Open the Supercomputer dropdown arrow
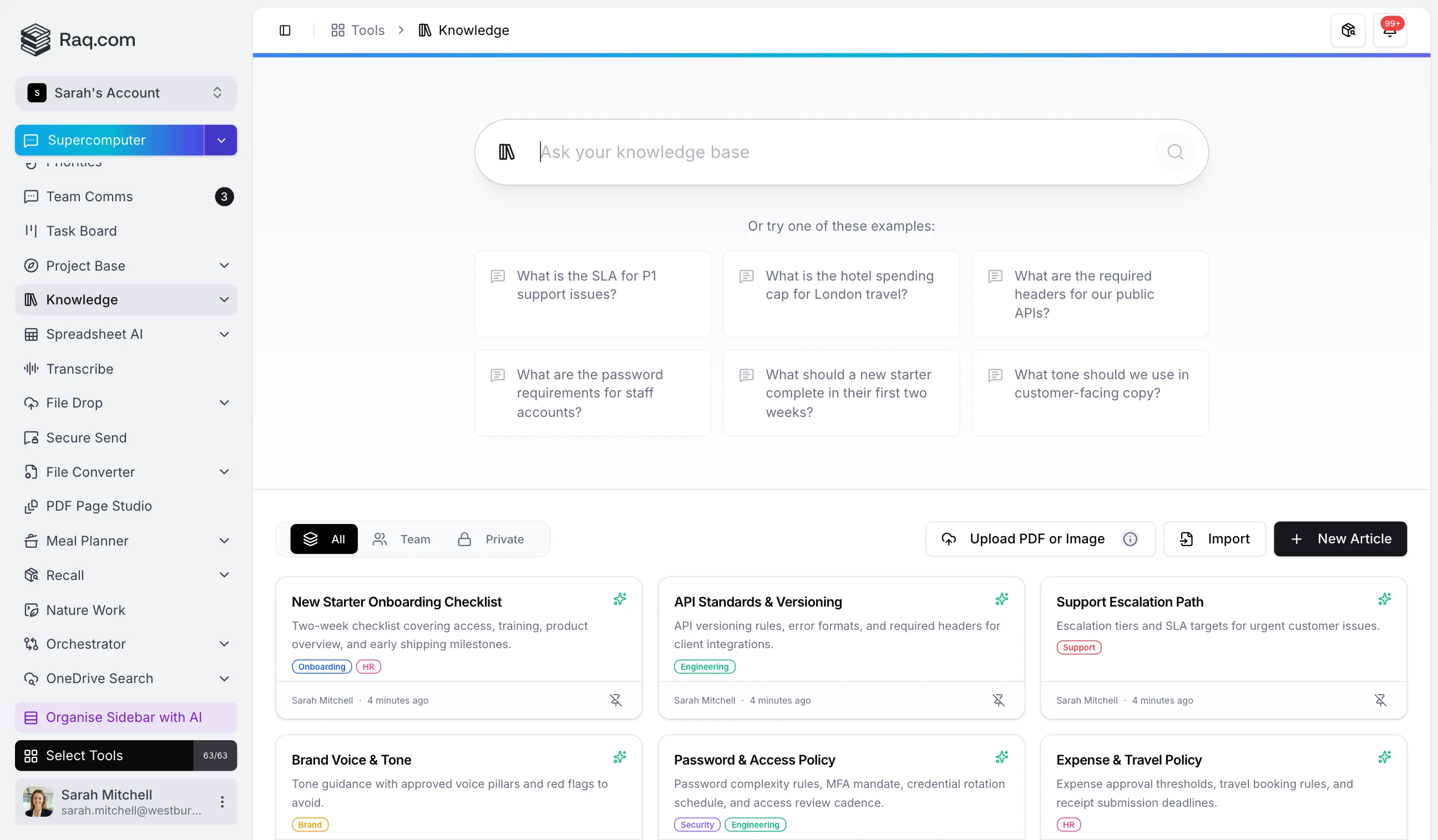Image resolution: width=1438 pixels, height=840 pixels. coord(221,140)
